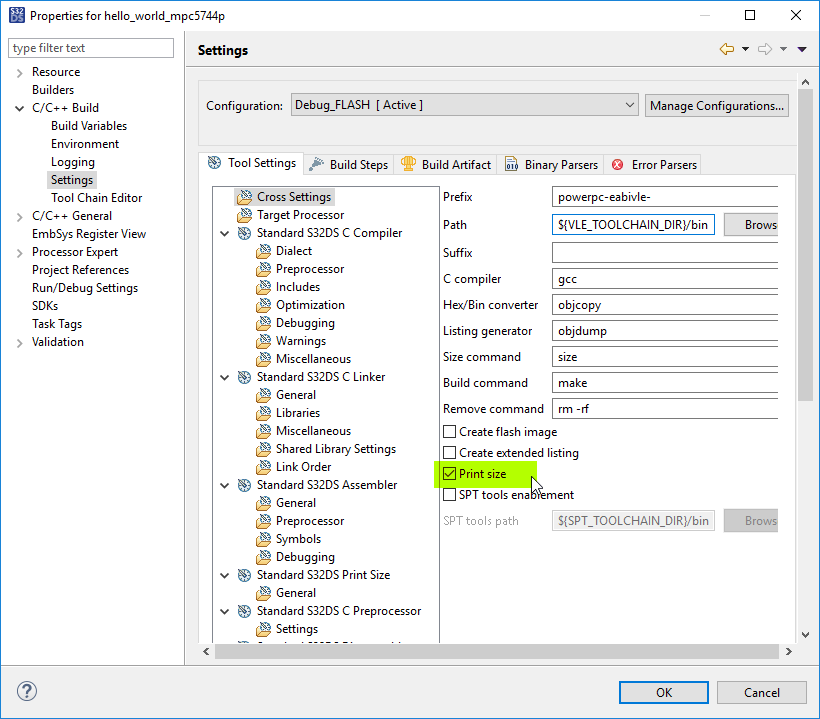This screenshot has height=719, width=820.
Task: Click the Target Processor folder icon
Action: [x=244, y=215]
